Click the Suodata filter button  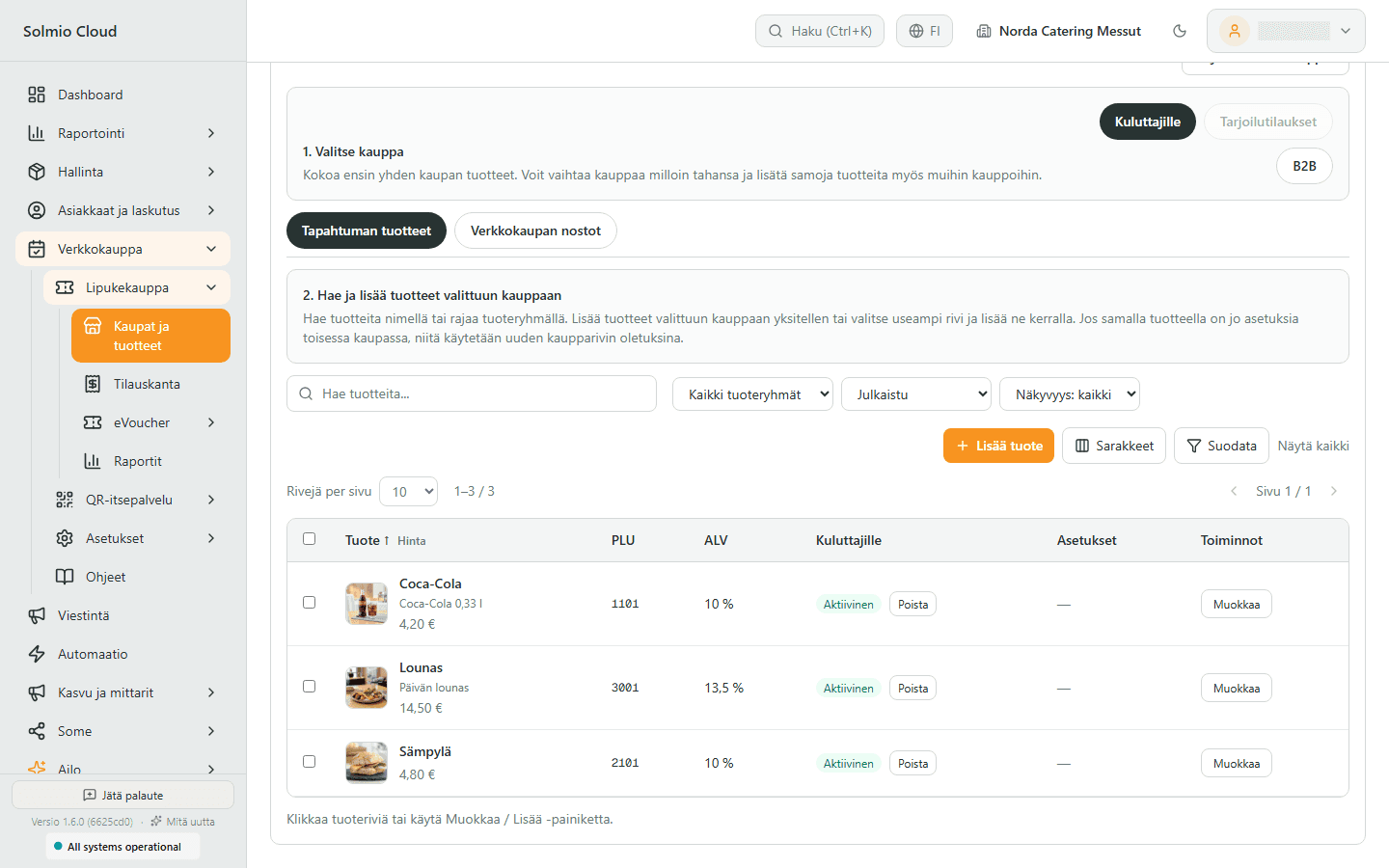pyautogui.click(x=1221, y=446)
